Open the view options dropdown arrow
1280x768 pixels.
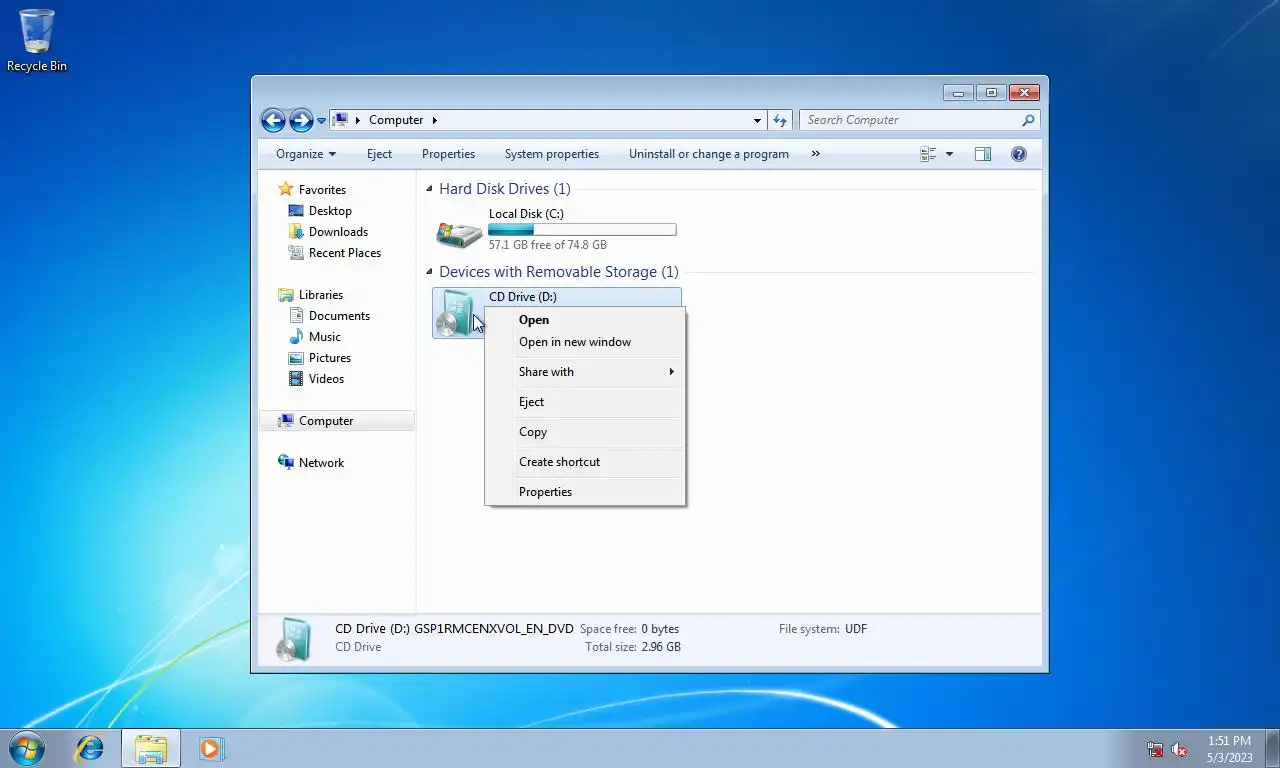pos(949,154)
